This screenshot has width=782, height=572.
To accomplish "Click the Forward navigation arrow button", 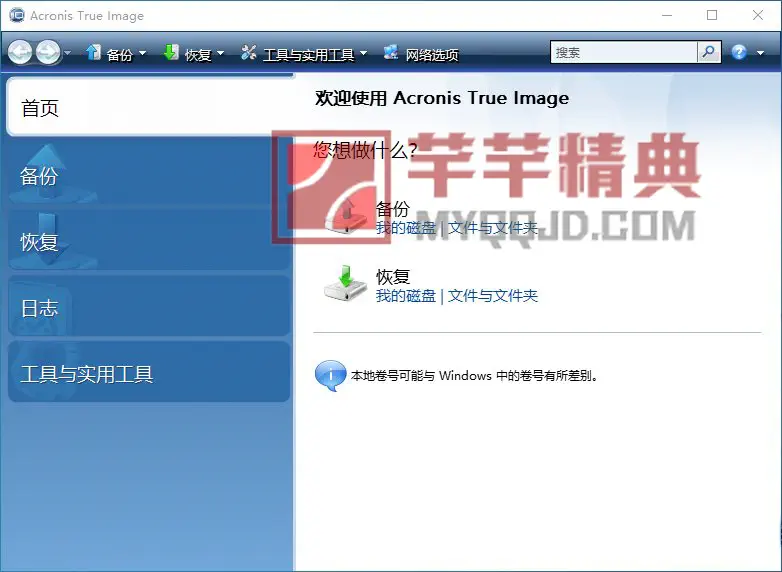I will pos(47,53).
